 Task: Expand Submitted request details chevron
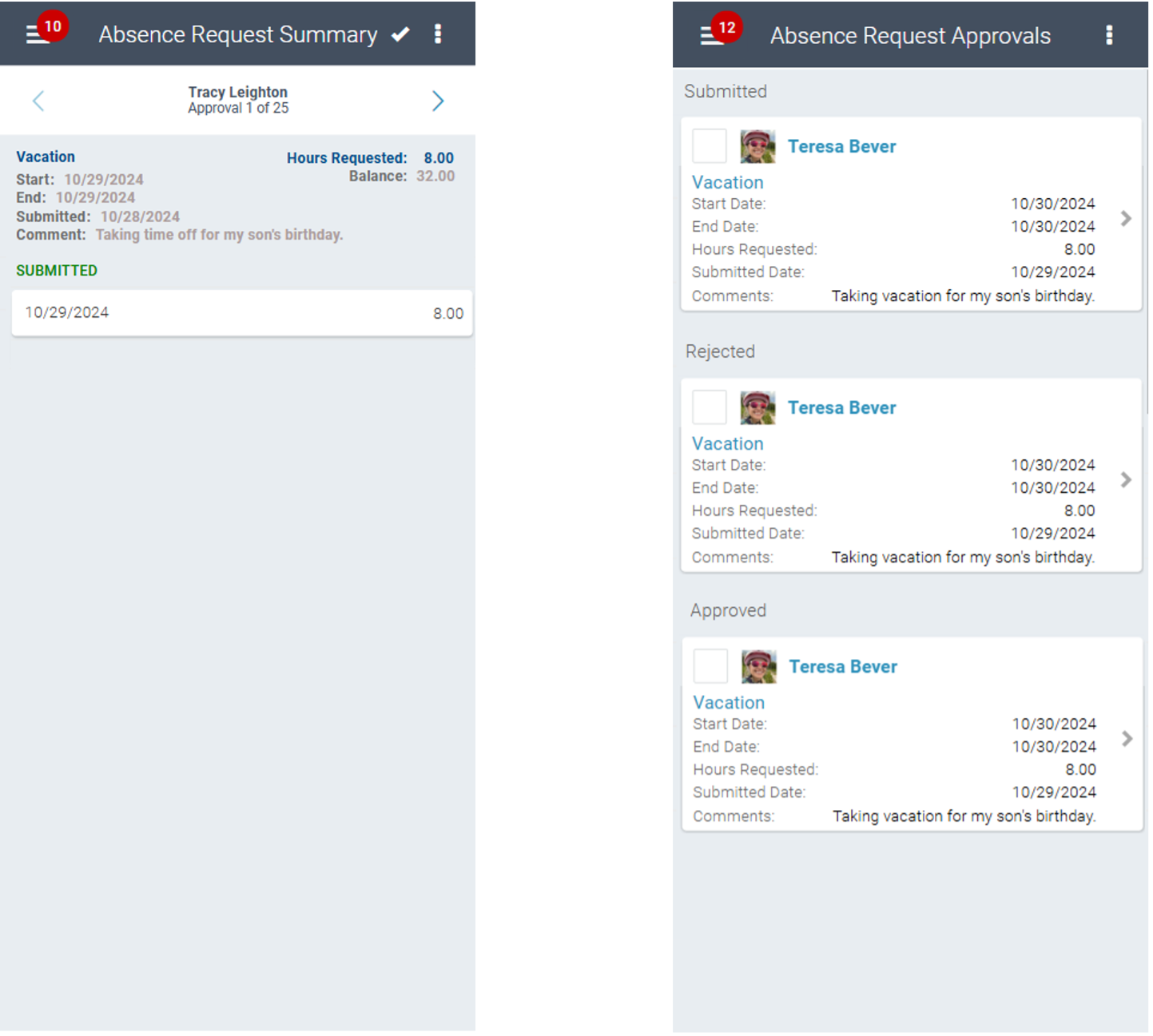[1126, 219]
